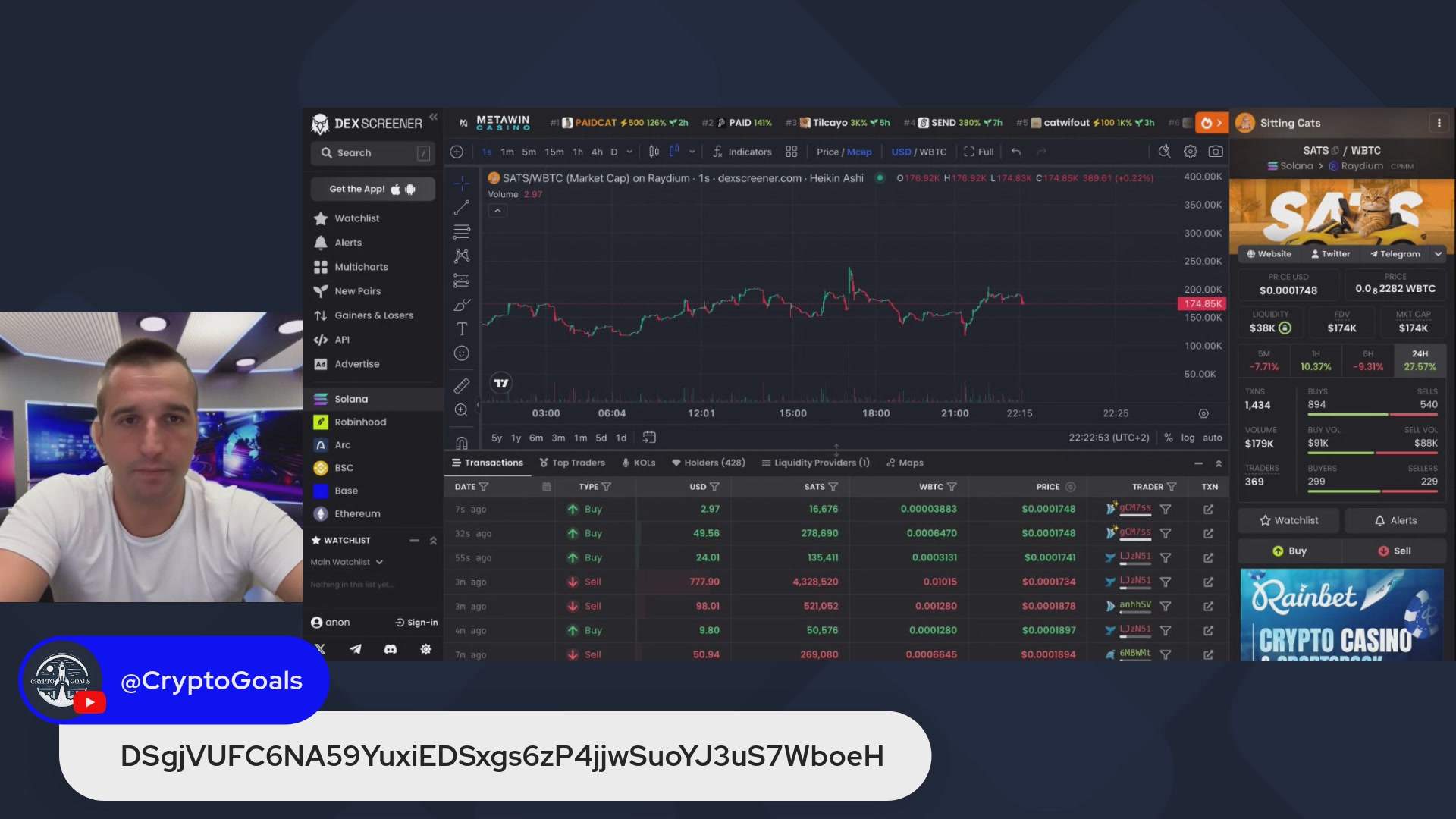1456x819 pixels.
Task: Open the timeframe dropdown after D
Action: [x=629, y=152]
